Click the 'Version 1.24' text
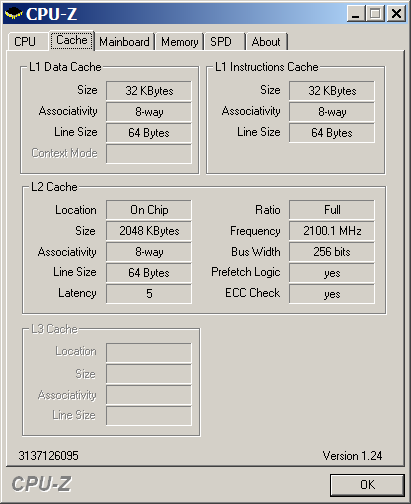This screenshot has width=411, height=504. 352,455
